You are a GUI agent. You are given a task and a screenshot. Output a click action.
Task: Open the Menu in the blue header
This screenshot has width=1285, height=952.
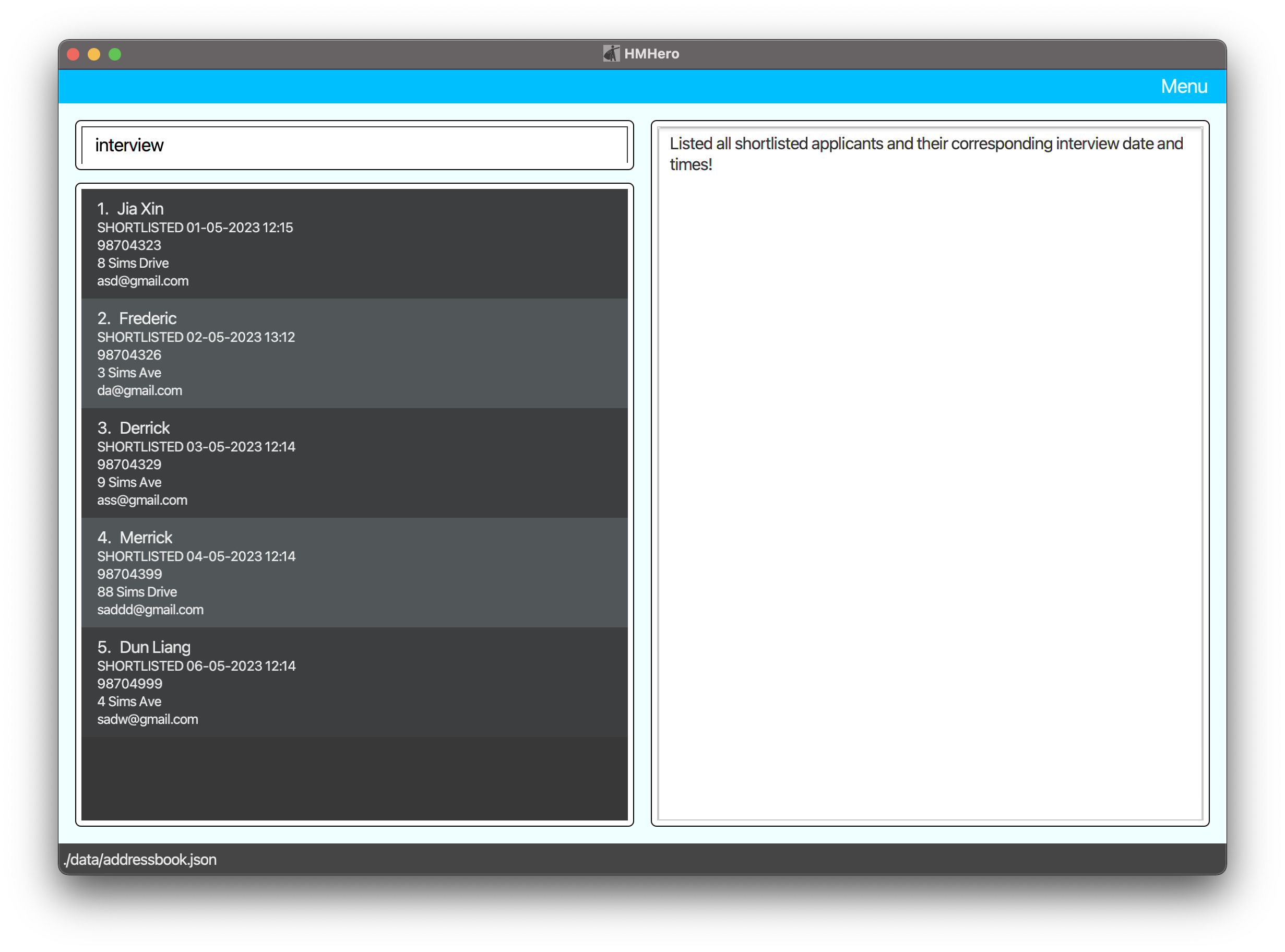(1183, 87)
